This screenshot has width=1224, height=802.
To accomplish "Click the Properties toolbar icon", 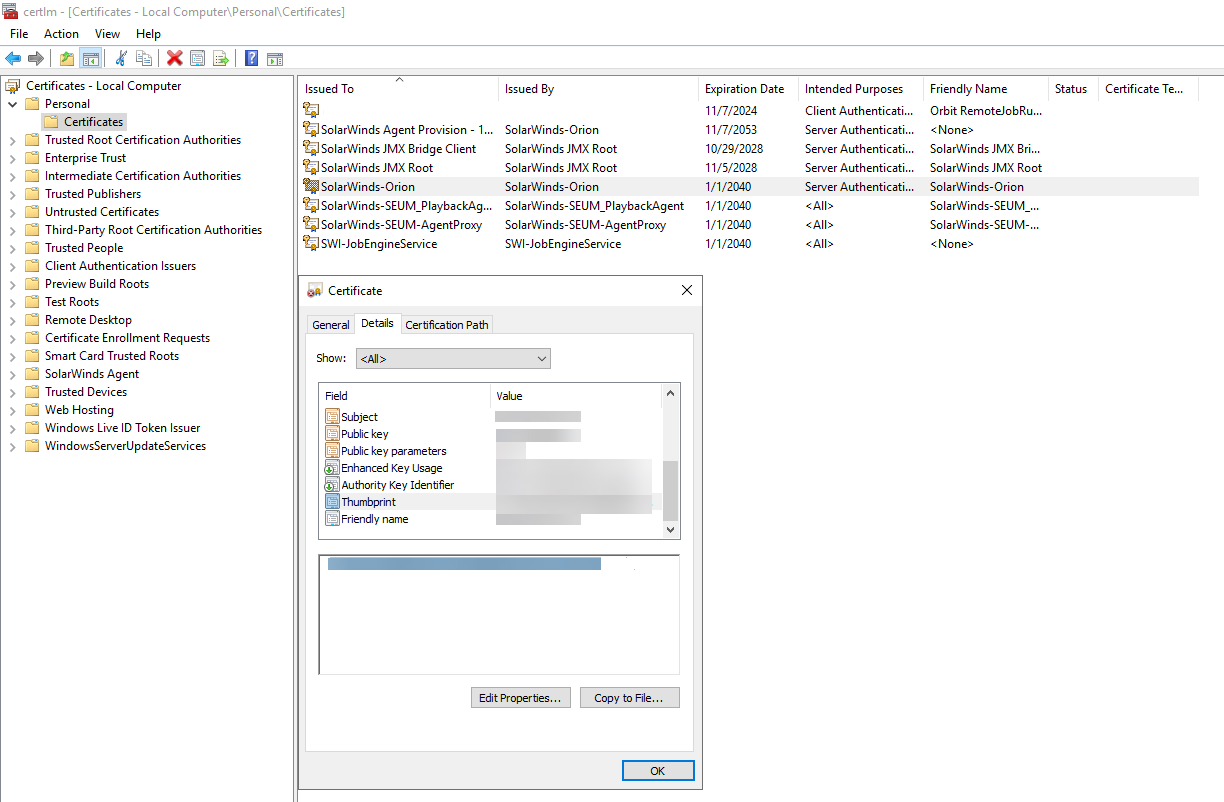I will (x=197, y=57).
